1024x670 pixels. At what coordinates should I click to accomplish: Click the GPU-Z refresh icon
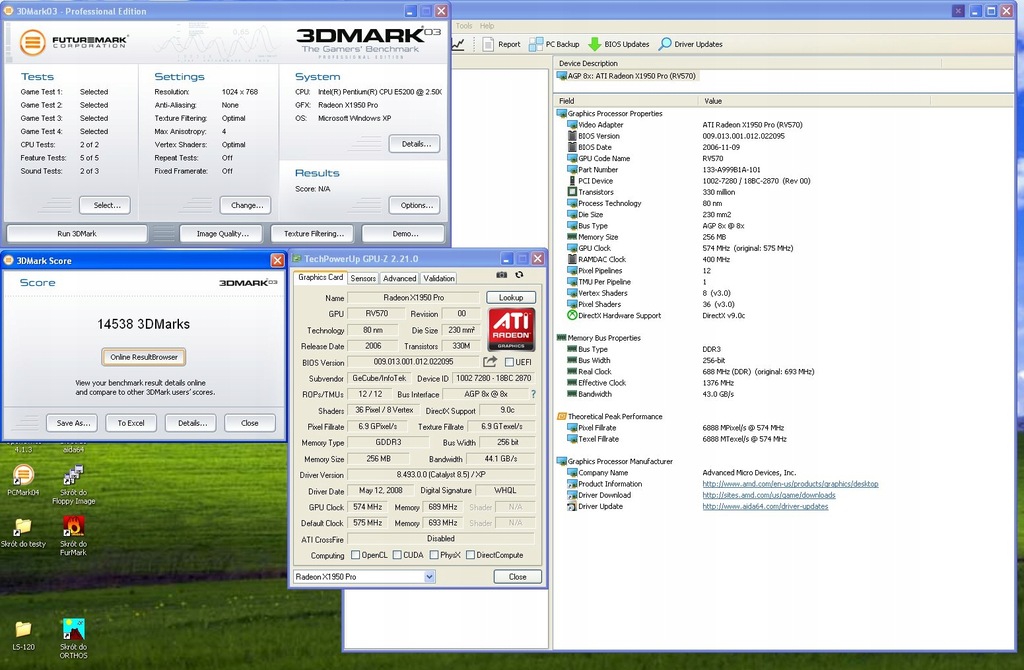[519, 275]
